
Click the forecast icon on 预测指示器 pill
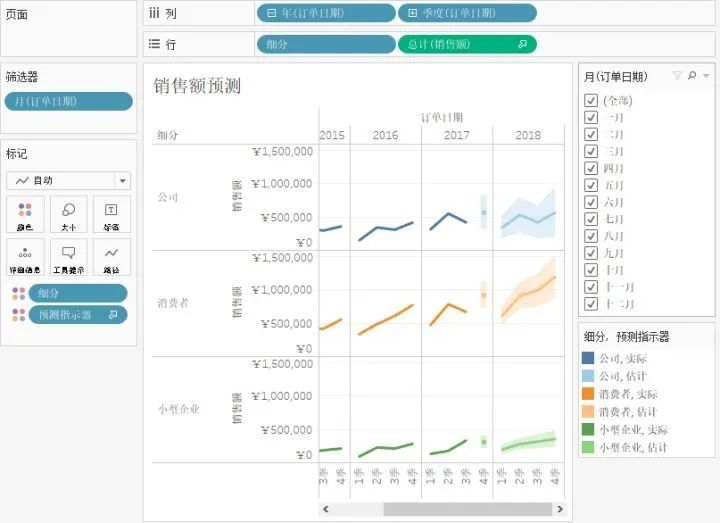coord(113,315)
